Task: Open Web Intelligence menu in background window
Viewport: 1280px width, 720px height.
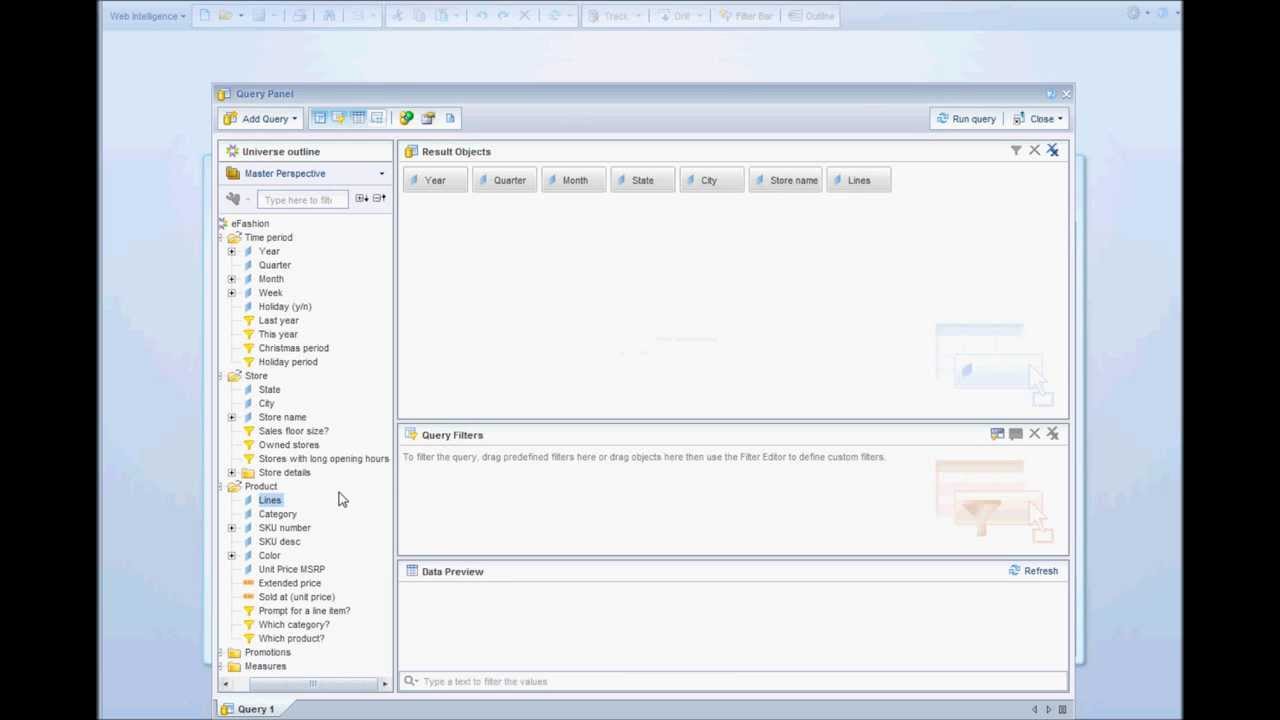Action: pyautogui.click(x=147, y=16)
